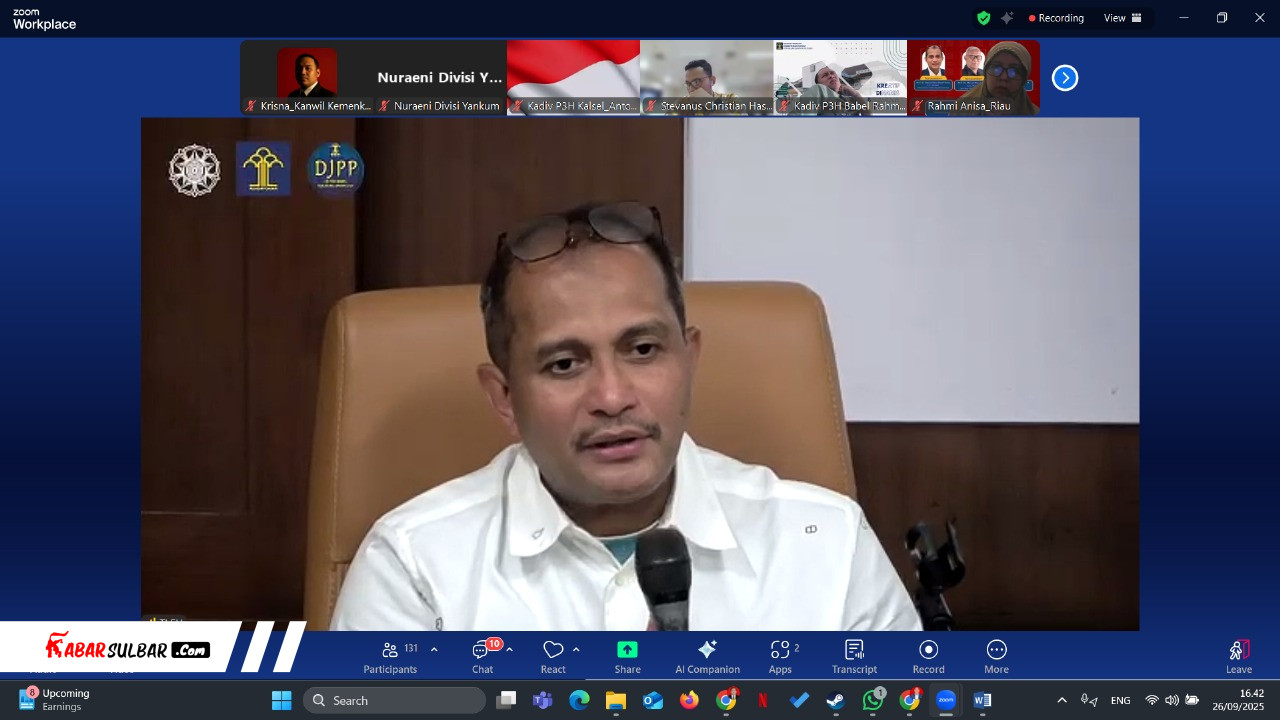Expand the Participants options arrow
Image resolution: width=1280 pixels, height=720 pixels.
[434, 650]
